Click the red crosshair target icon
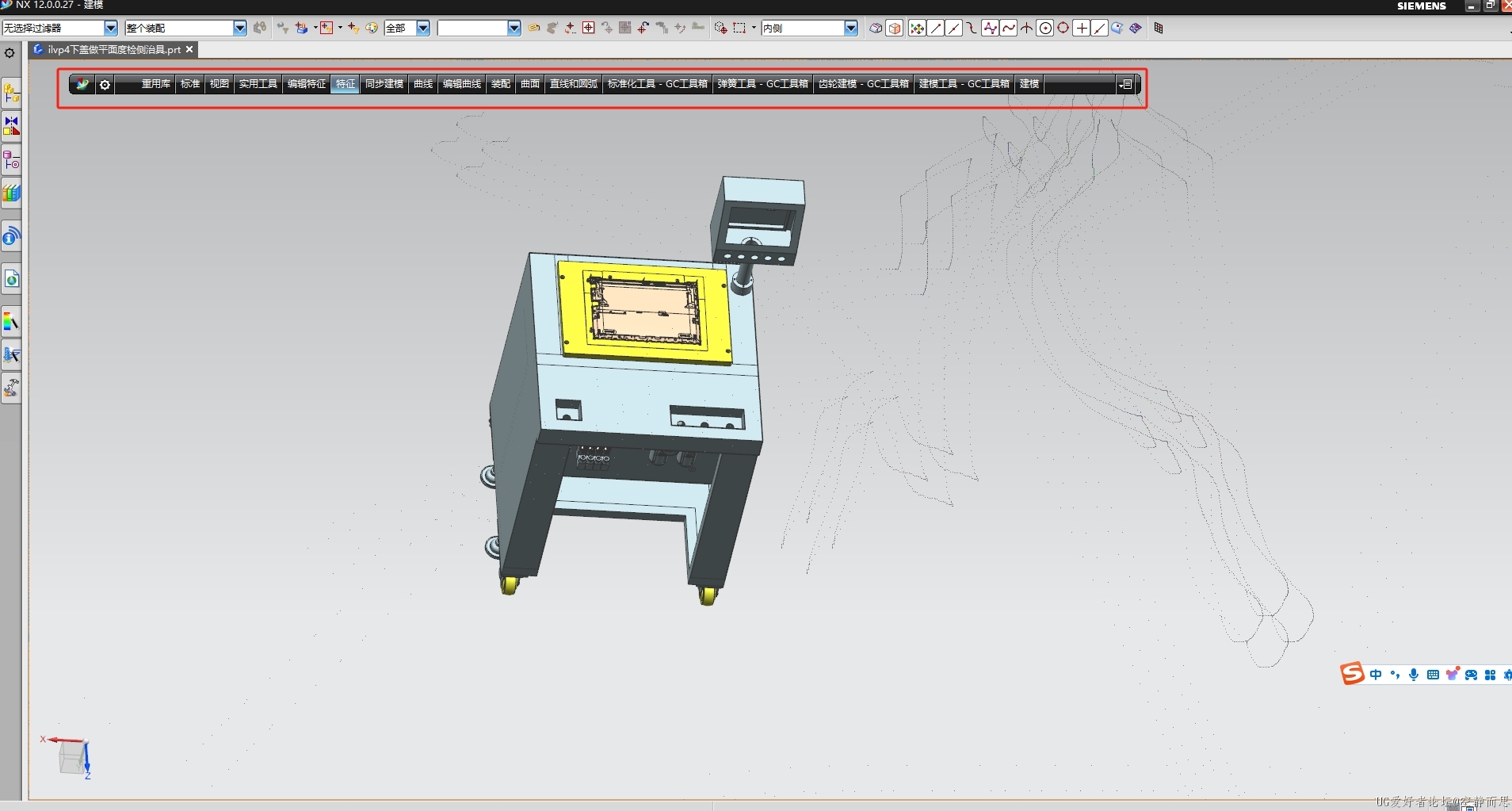 (589, 28)
